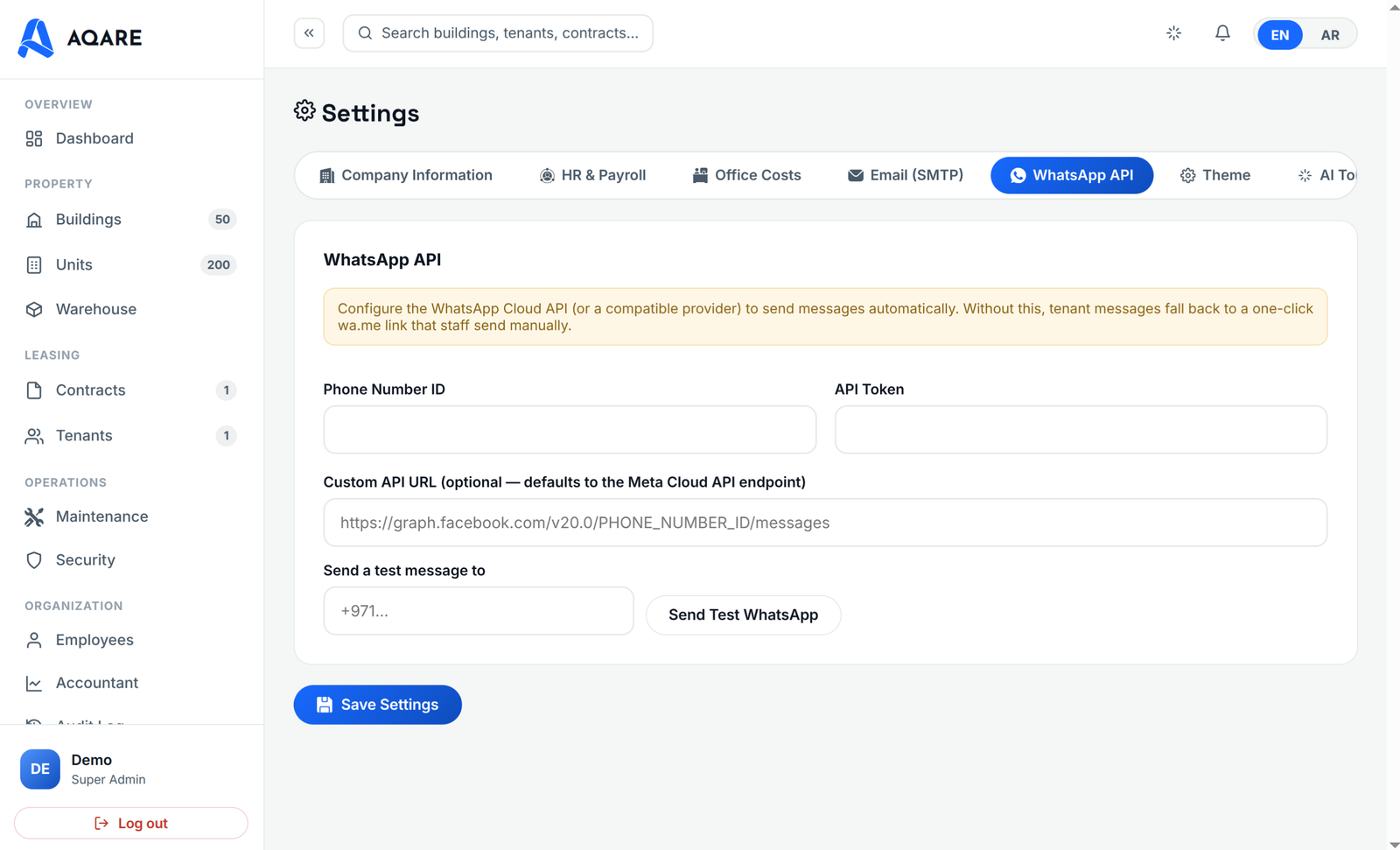Screen dimensions: 1400x850
Task: Click the Security shield icon
Action: tap(34, 560)
